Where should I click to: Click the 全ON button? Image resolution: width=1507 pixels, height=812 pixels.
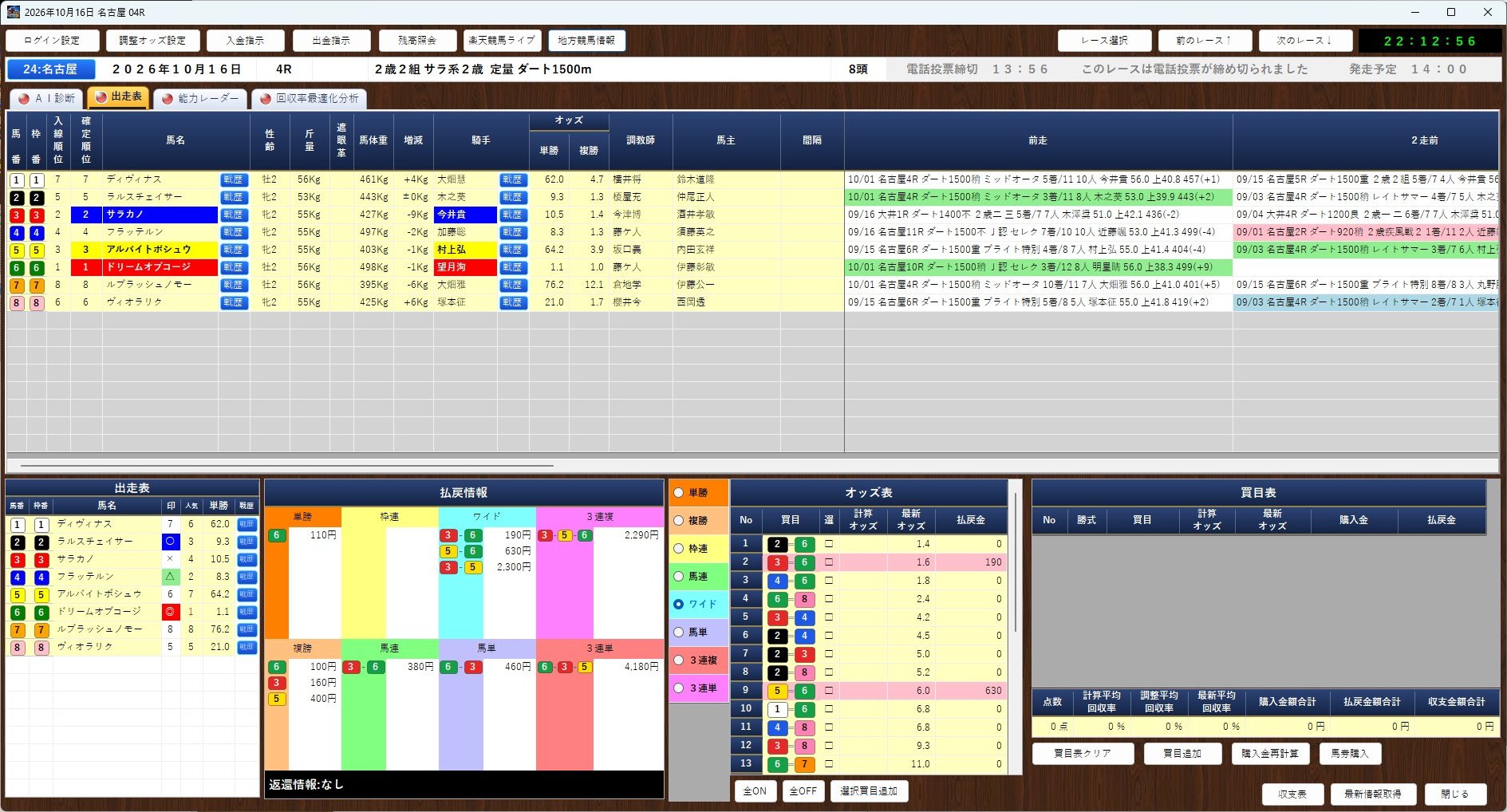(755, 791)
